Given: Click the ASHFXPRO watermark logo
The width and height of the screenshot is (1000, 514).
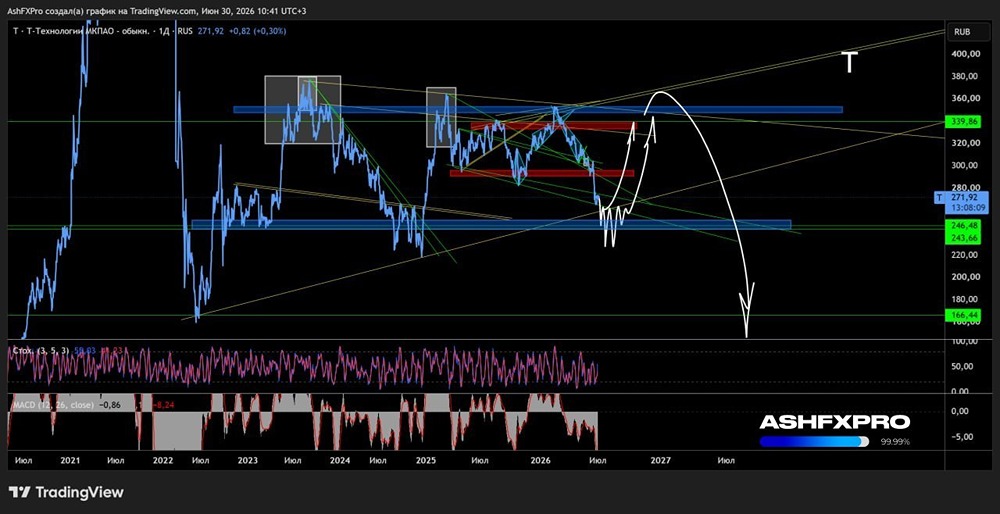Looking at the screenshot, I should coord(835,422).
